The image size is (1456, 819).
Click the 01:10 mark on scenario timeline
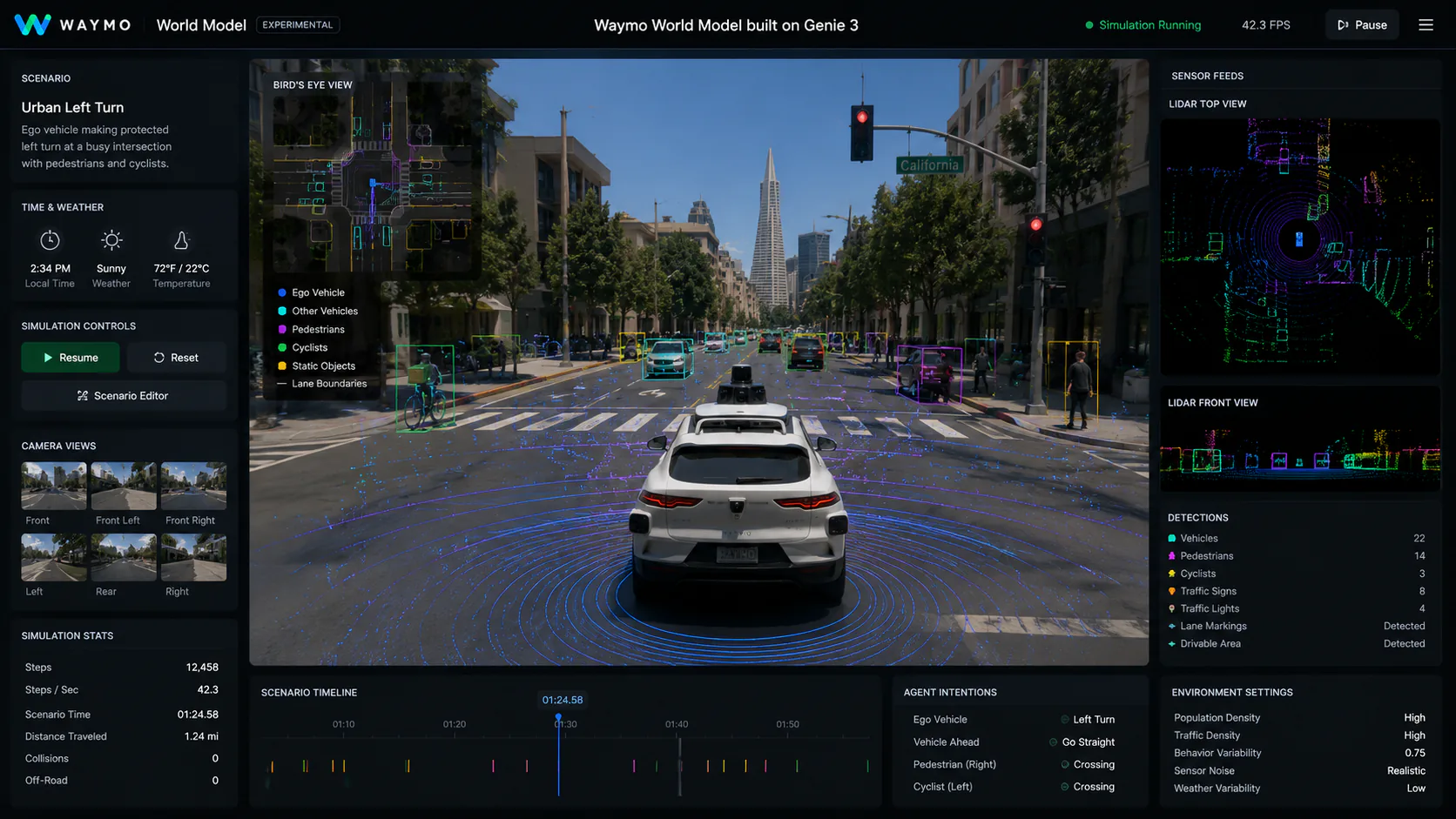[x=343, y=724]
